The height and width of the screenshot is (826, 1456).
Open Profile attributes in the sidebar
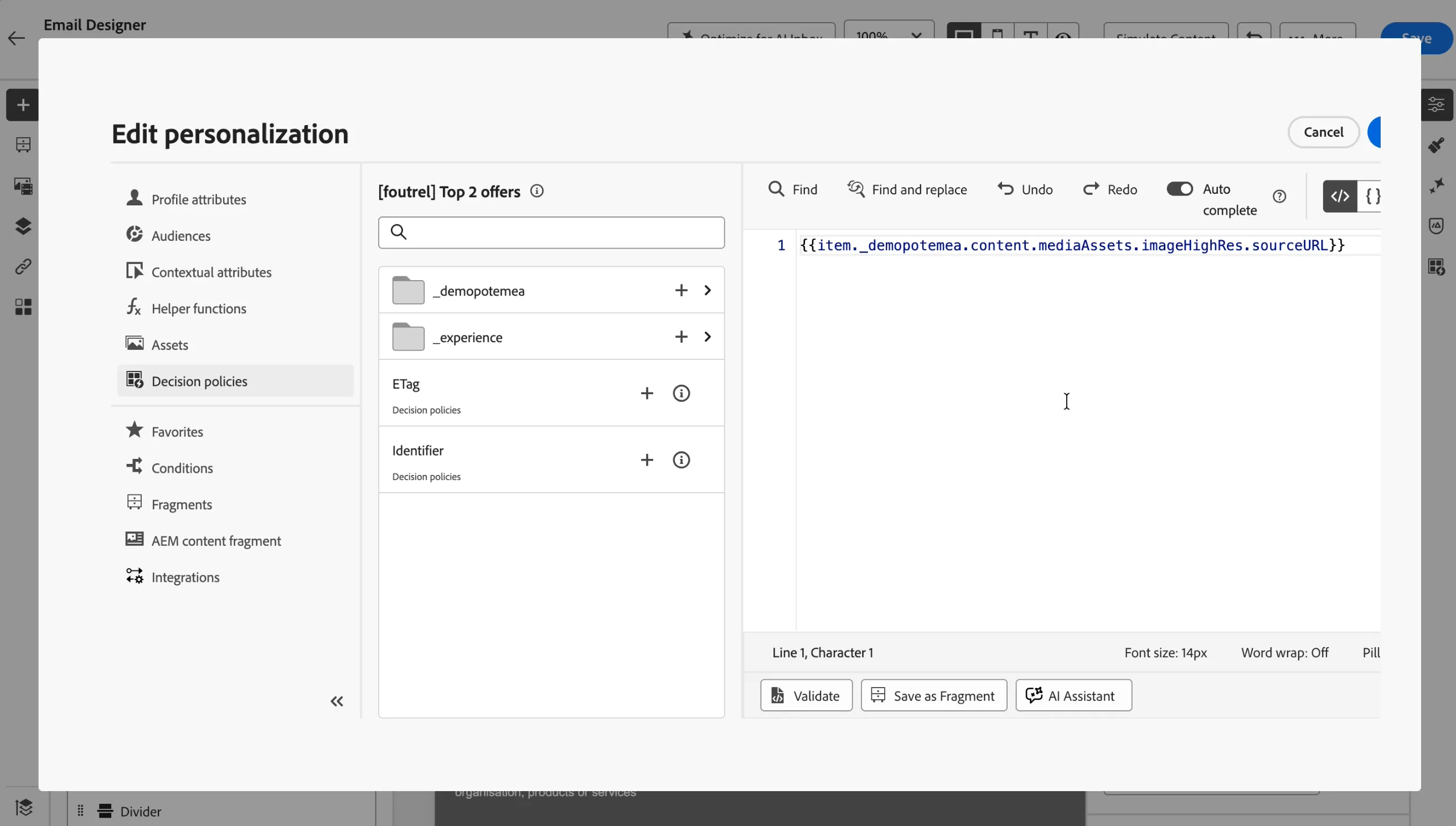235,199
